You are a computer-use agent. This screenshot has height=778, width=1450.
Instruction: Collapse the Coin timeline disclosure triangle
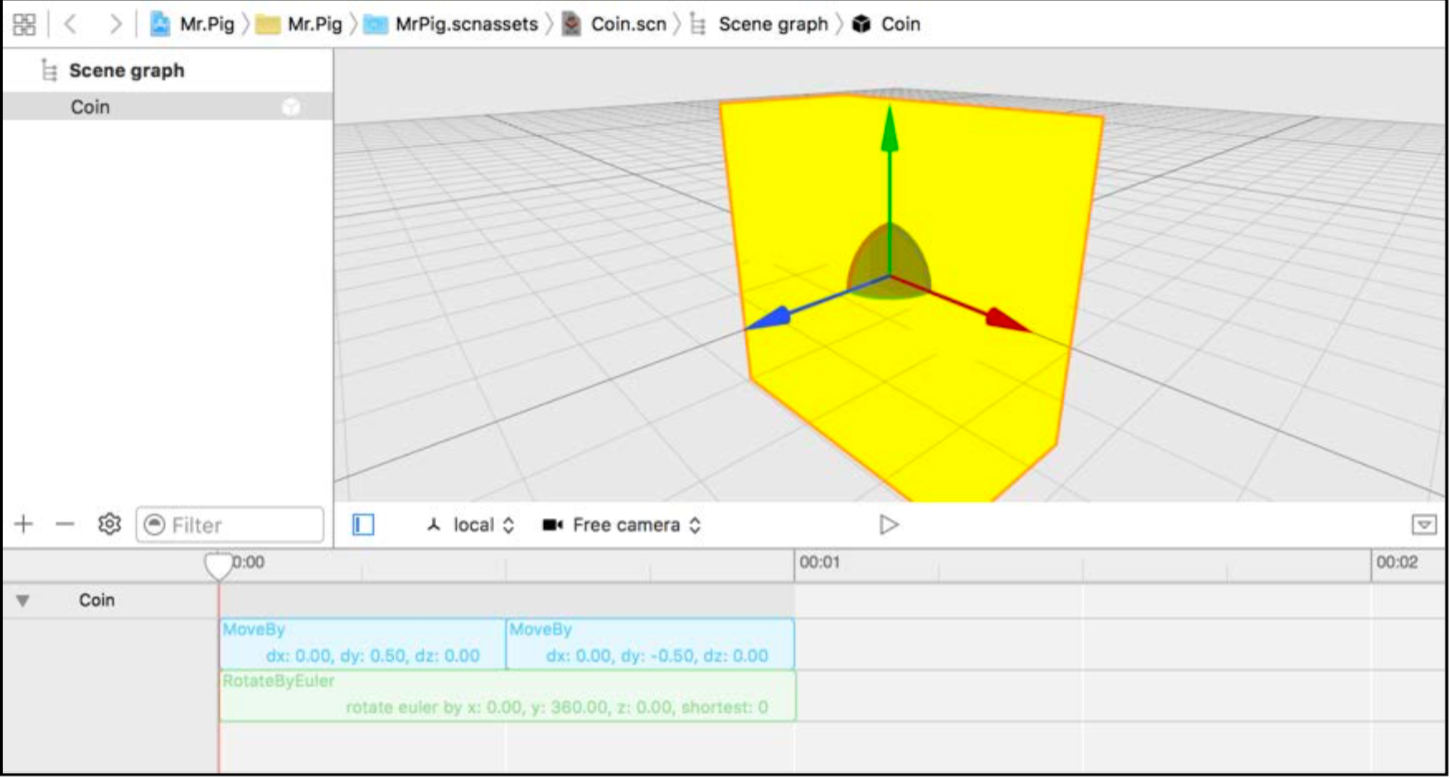coord(23,601)
